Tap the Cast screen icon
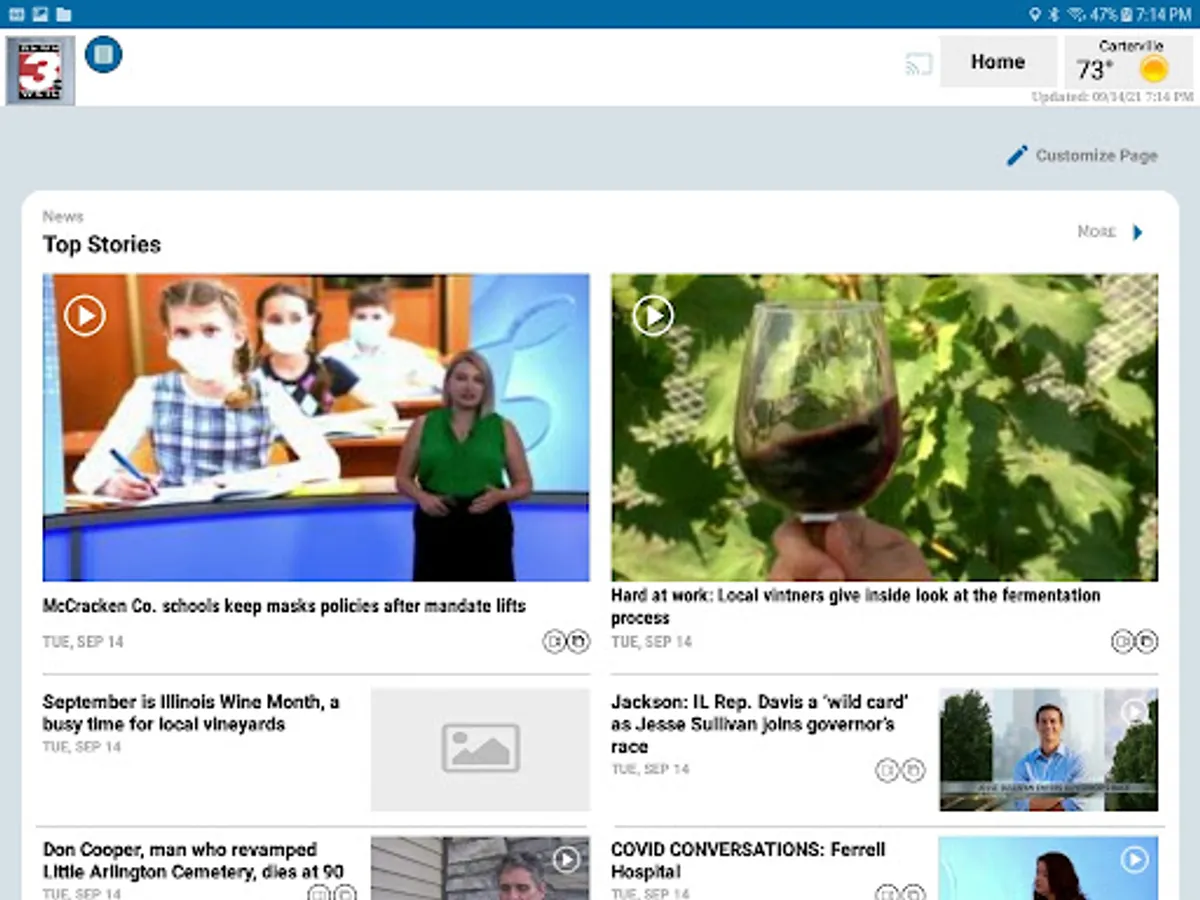Image resolution: width=1200 pixels, height=900 pixels. click(918, 65)
